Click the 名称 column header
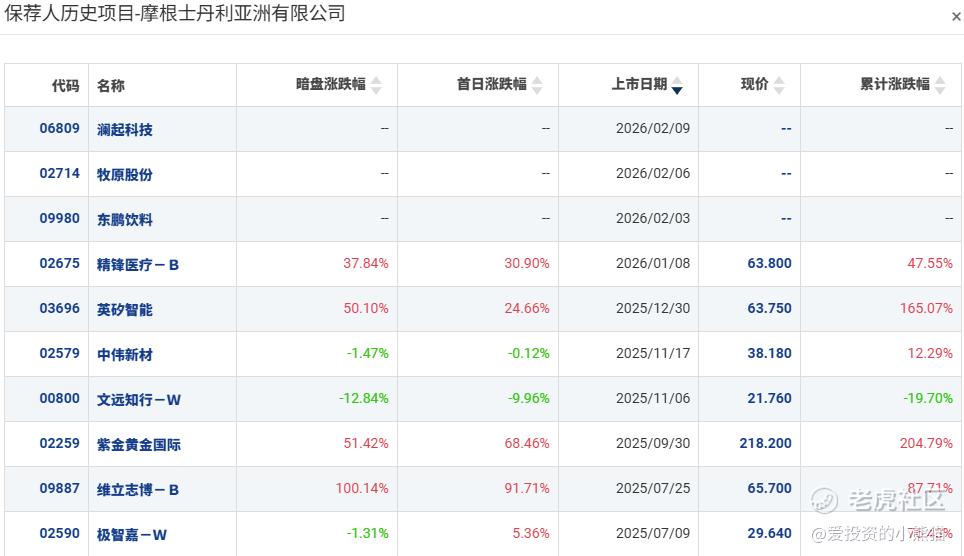Screen dimensions: 964x556 click(111, 85)
